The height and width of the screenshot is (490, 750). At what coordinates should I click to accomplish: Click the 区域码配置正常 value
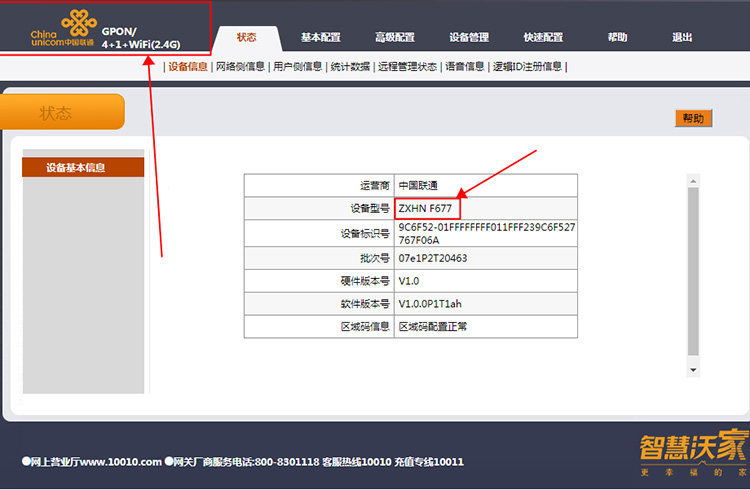pos(432,327)
